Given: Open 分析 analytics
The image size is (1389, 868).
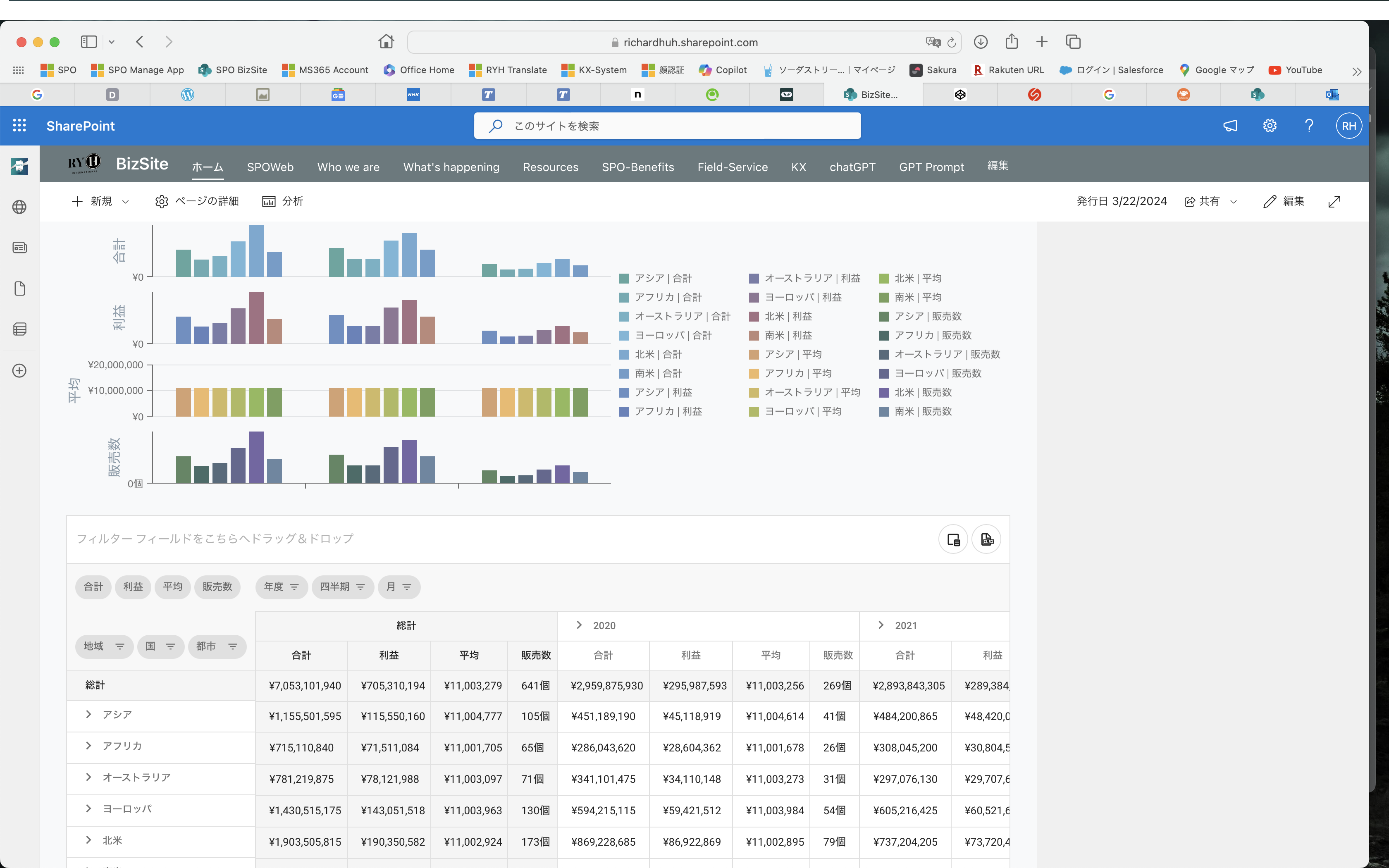Looking at the screenshot, I should tap(282, 202).
